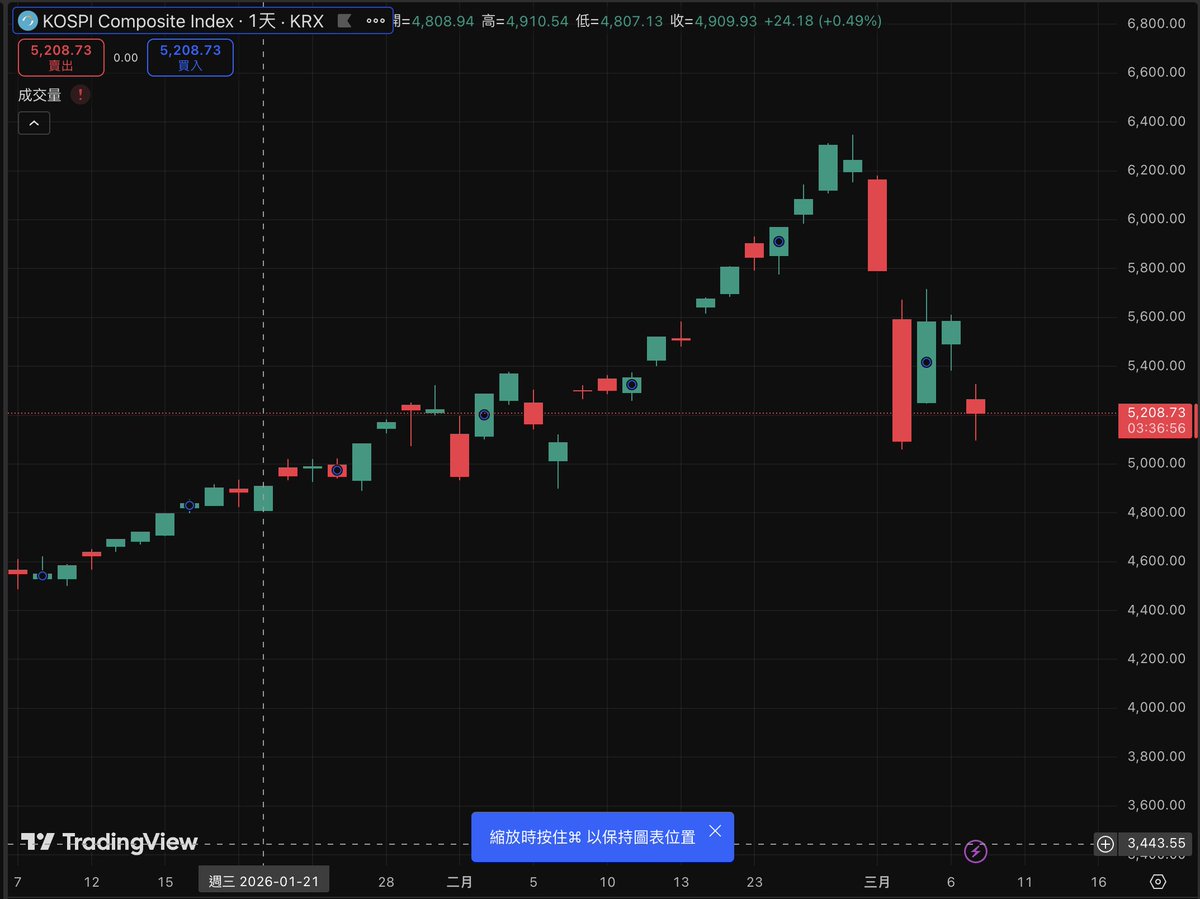Click the 3,443.55 crosshair price label
The width and height of the screenshot is (1200, 899).
(x=1156, y=844)
